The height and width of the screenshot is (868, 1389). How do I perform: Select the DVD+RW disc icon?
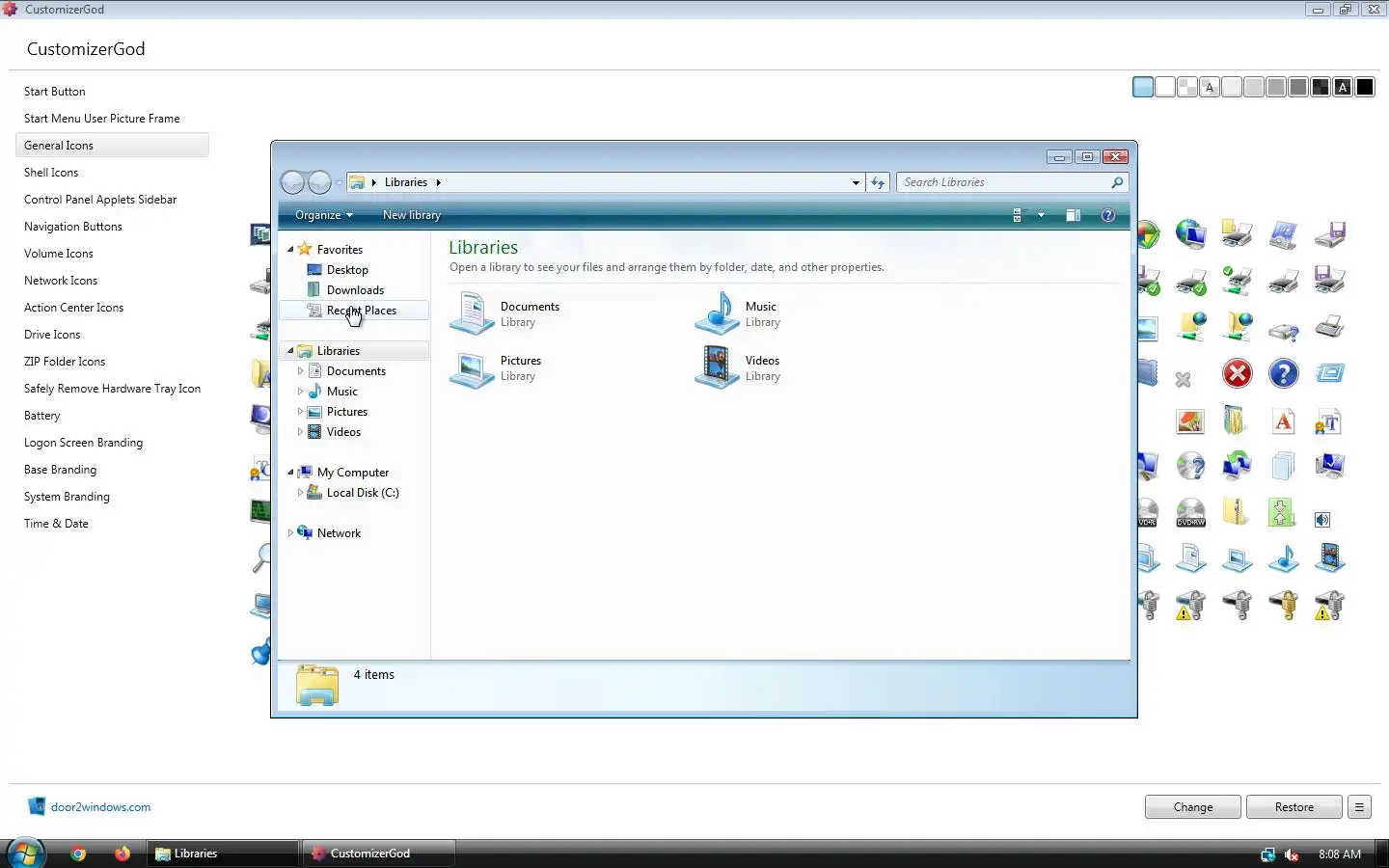[x=1191, y=512]
